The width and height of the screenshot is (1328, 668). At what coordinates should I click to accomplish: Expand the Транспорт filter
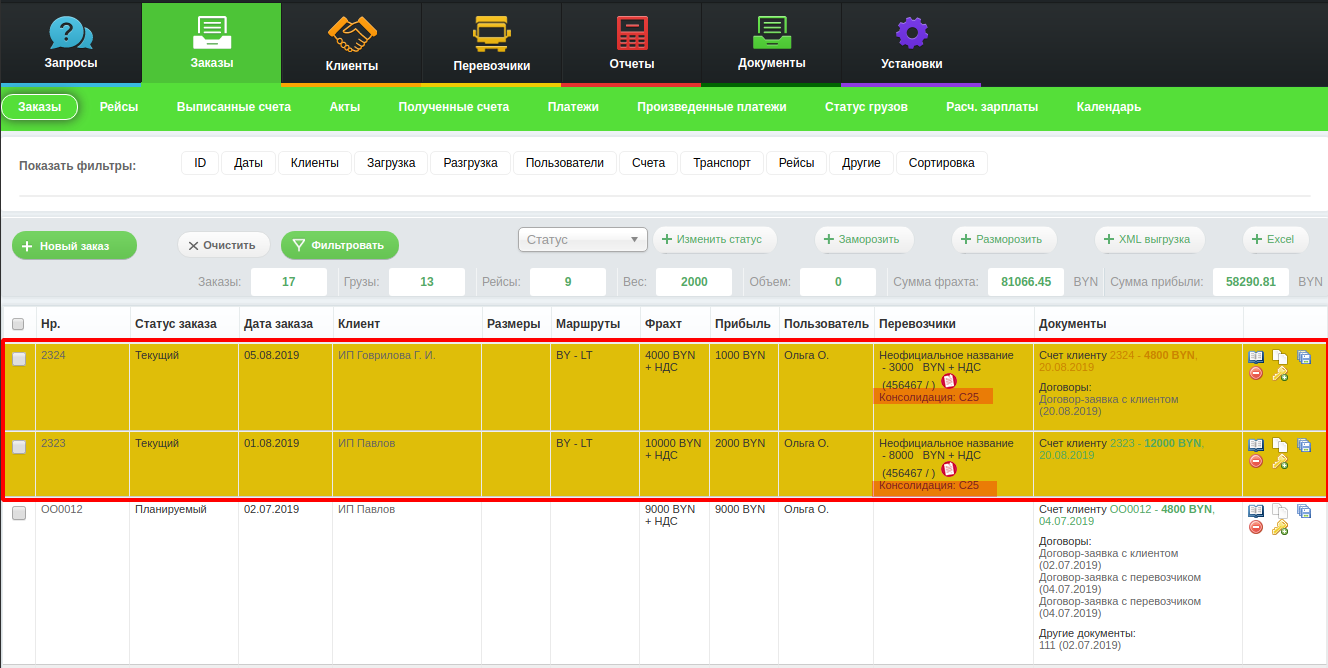point(722,163)
